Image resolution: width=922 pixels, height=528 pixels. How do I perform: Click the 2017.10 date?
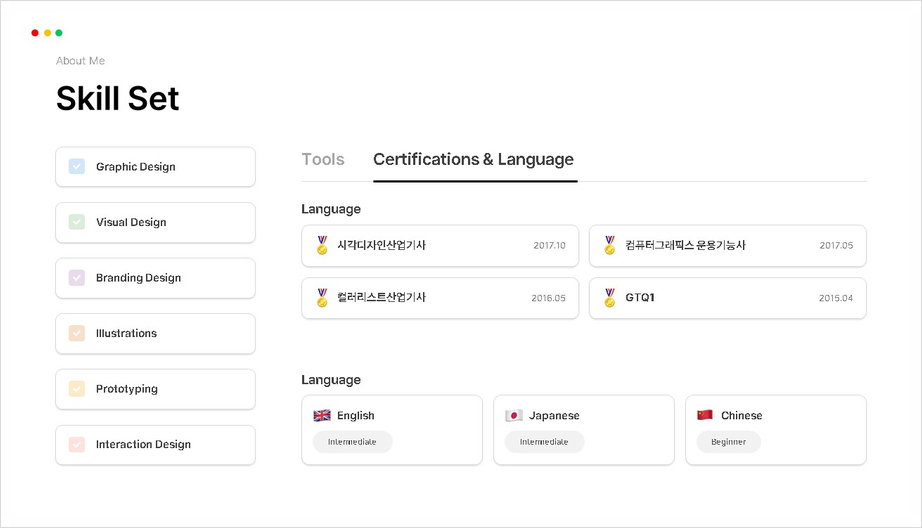549,246
